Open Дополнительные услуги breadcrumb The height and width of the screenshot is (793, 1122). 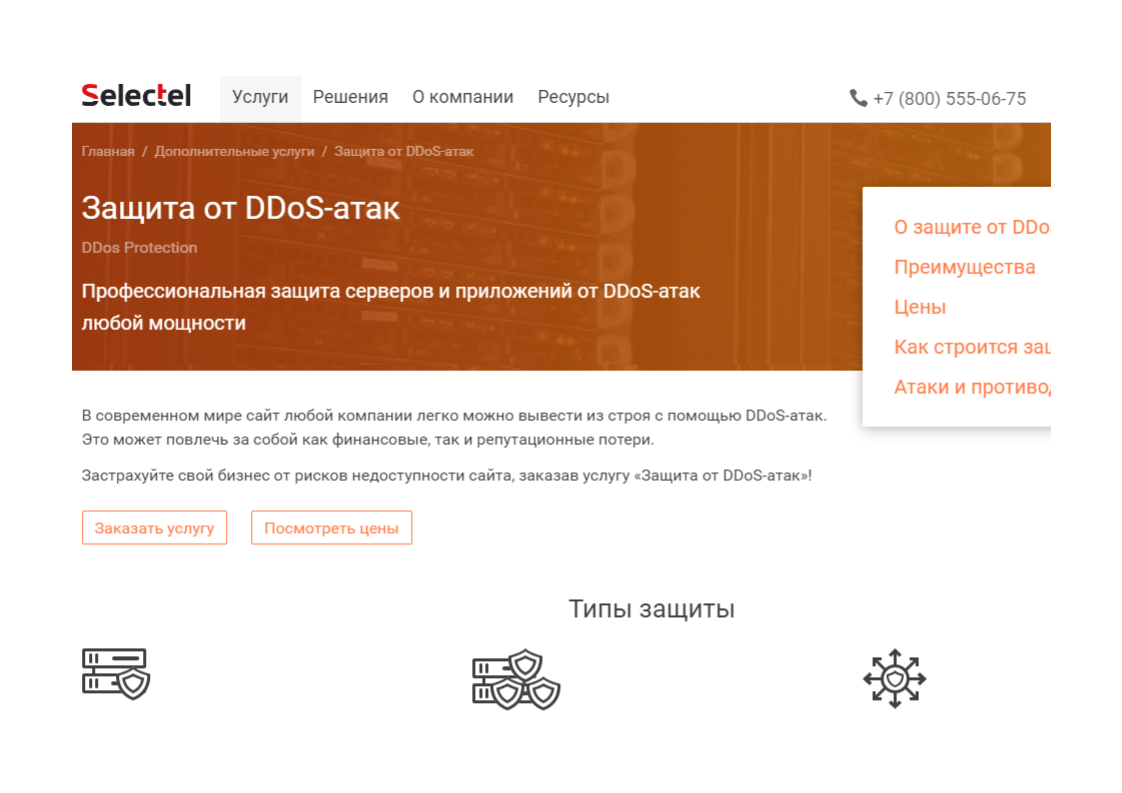(235, 151)
